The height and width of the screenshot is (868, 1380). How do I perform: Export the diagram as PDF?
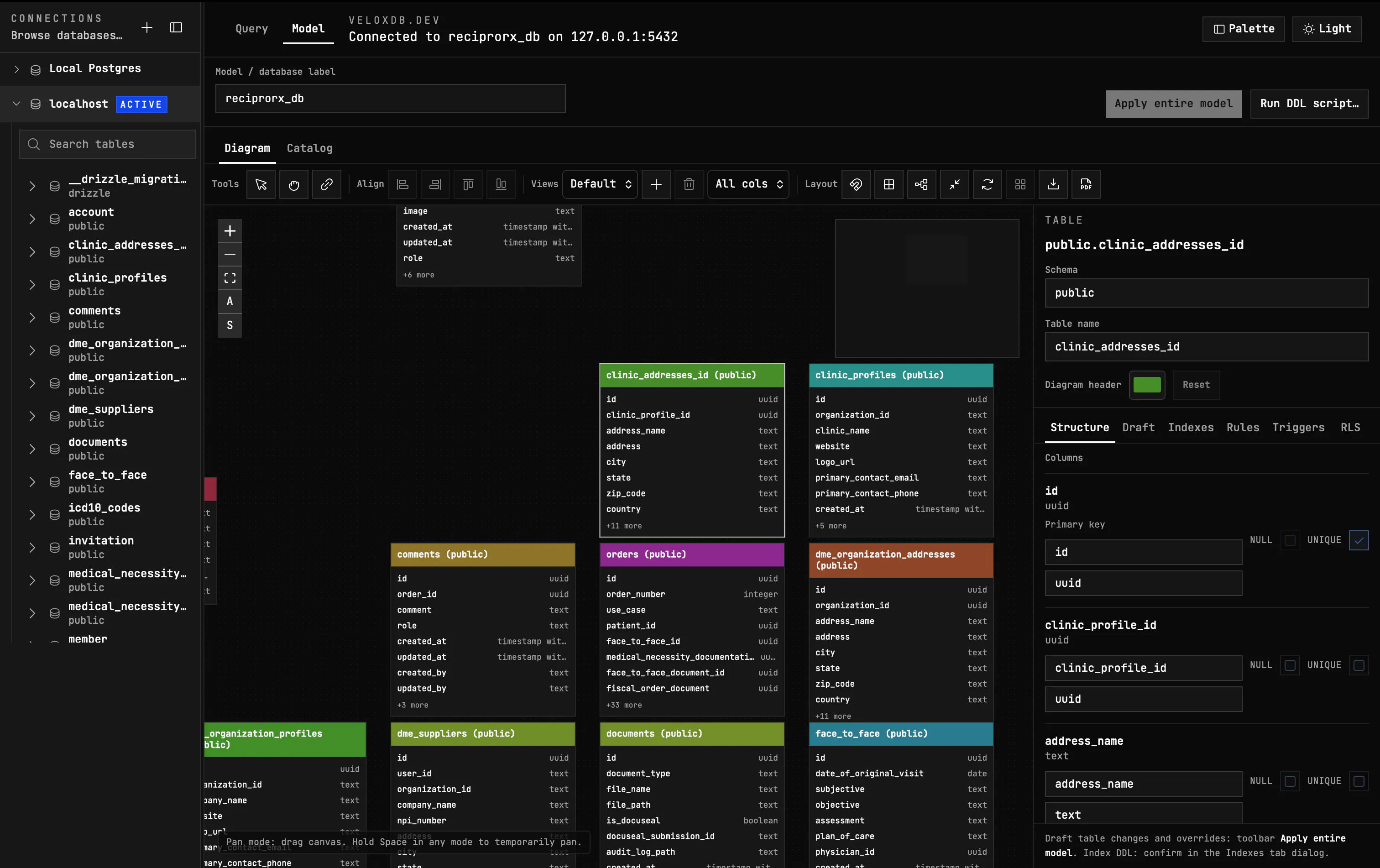tap(1086, 184)
